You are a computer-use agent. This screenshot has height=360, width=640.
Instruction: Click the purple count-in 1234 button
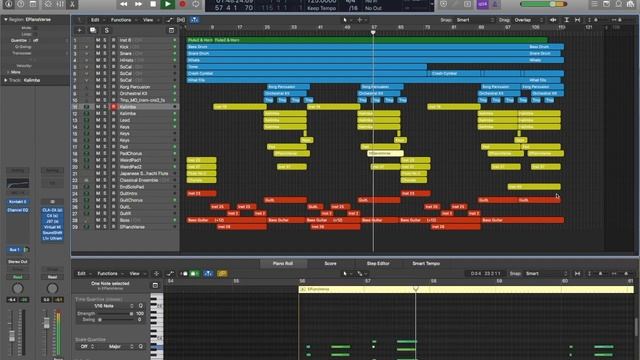point(482,4)
